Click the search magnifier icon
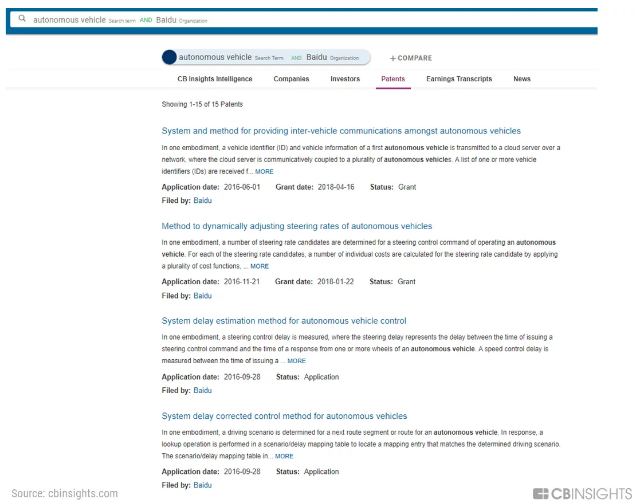 tap(22, 18)
